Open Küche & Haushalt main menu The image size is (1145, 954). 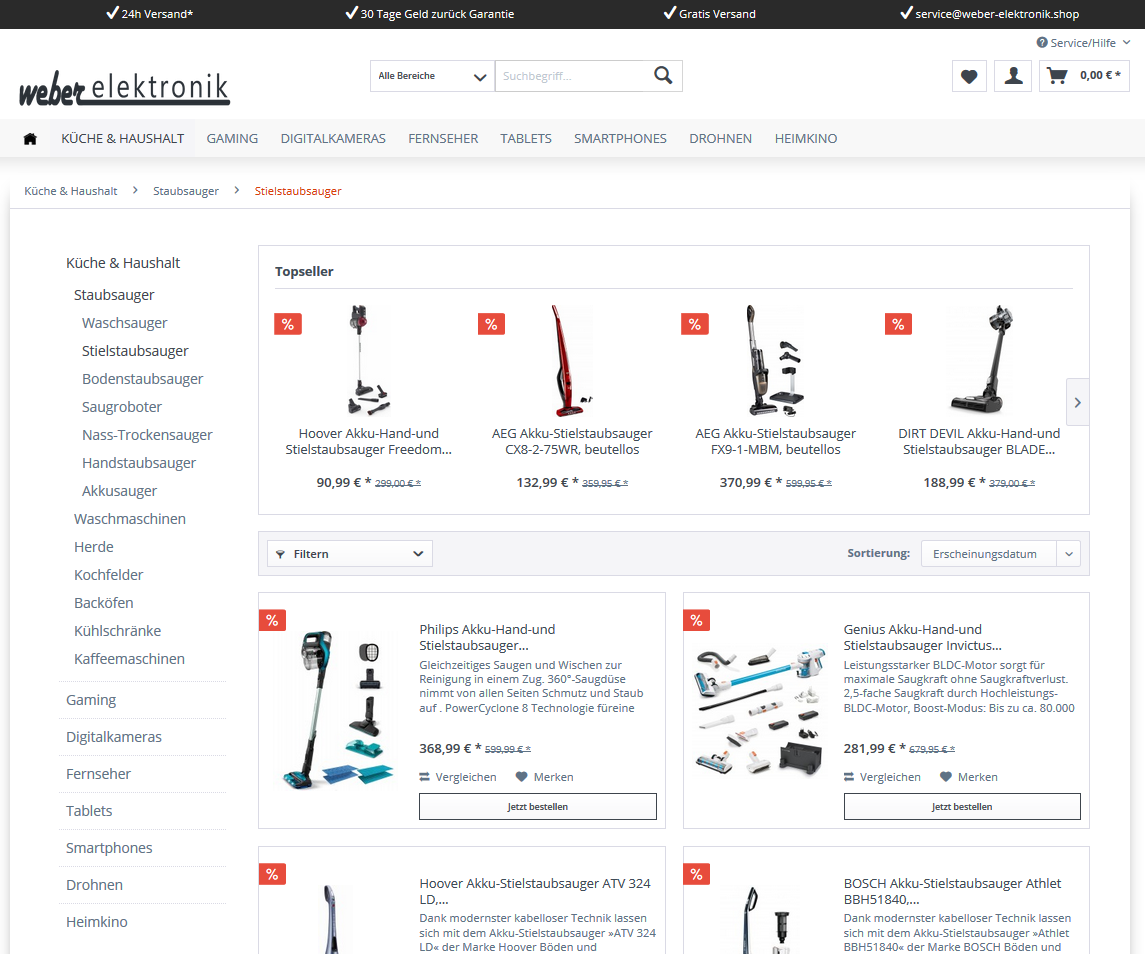coord(123,139)
